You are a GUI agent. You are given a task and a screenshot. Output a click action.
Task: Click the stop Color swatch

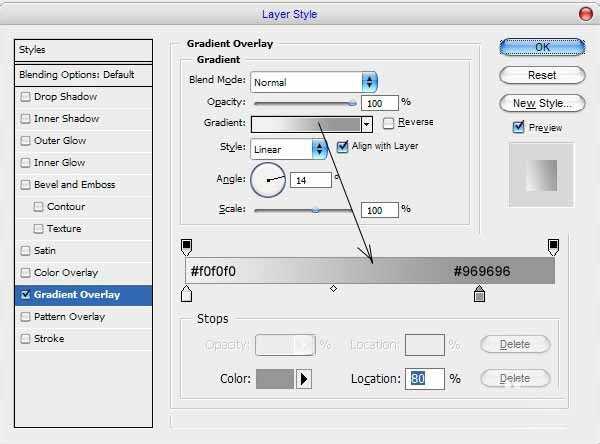point(275,378)
